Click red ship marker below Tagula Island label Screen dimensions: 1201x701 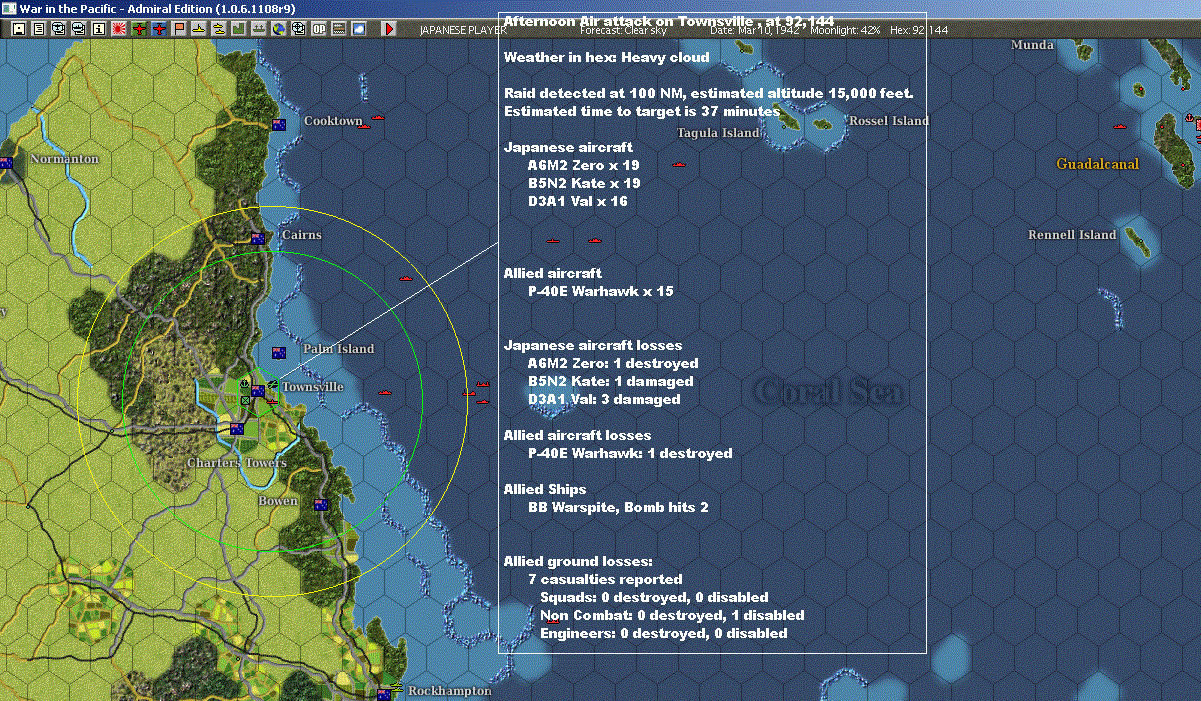pyautogui.click(x=679, y=163)
